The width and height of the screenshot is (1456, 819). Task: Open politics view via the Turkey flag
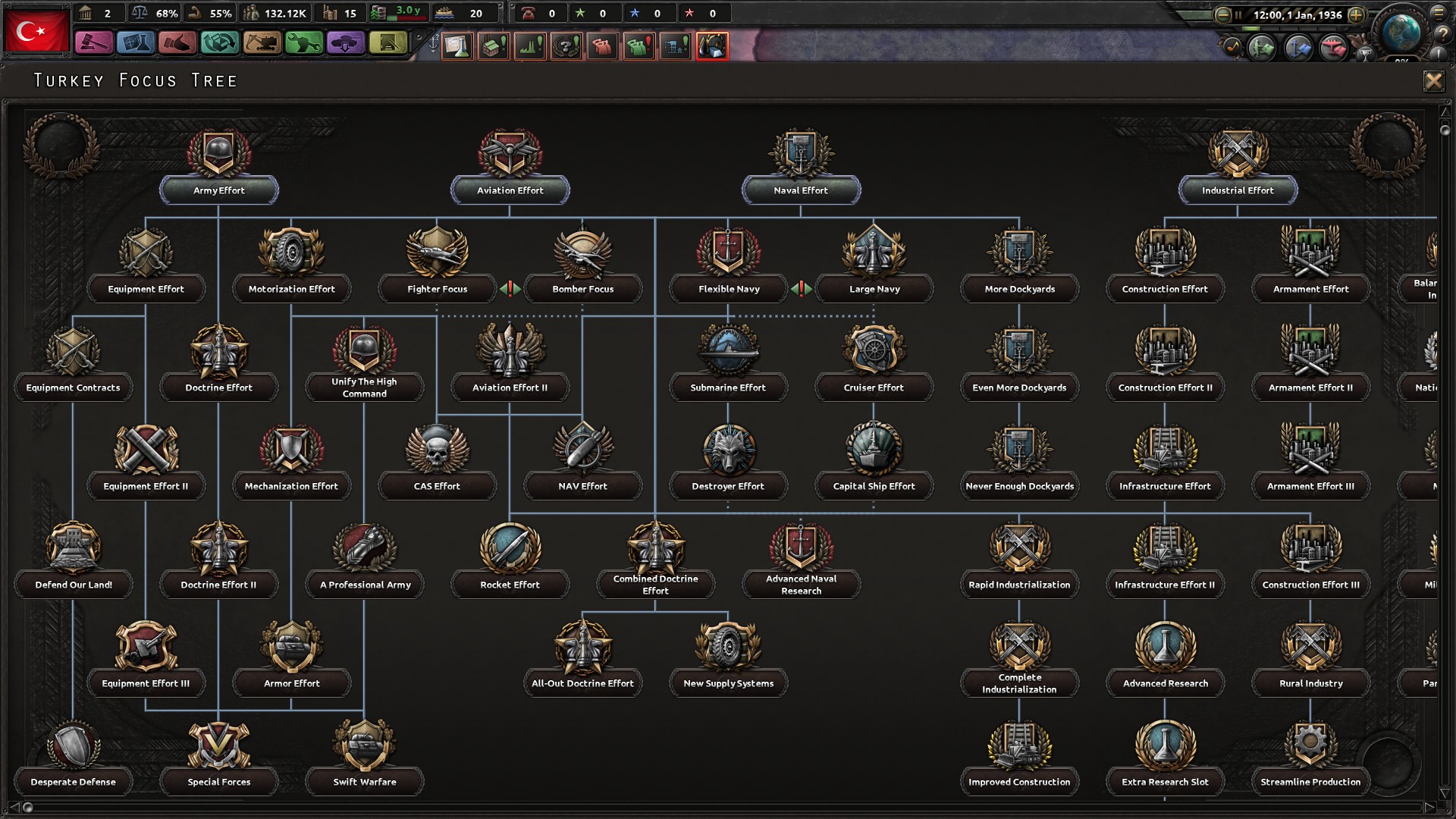(36, 30)
